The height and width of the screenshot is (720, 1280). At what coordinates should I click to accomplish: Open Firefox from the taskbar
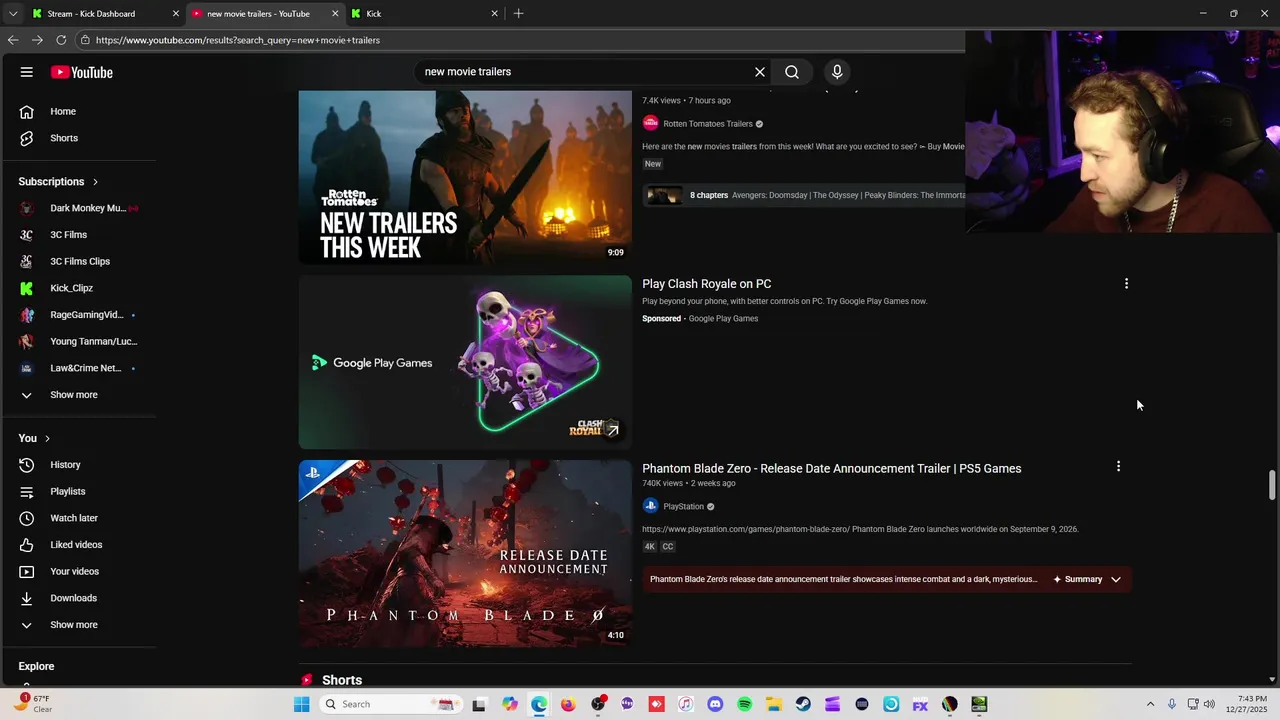pos(568,704)
